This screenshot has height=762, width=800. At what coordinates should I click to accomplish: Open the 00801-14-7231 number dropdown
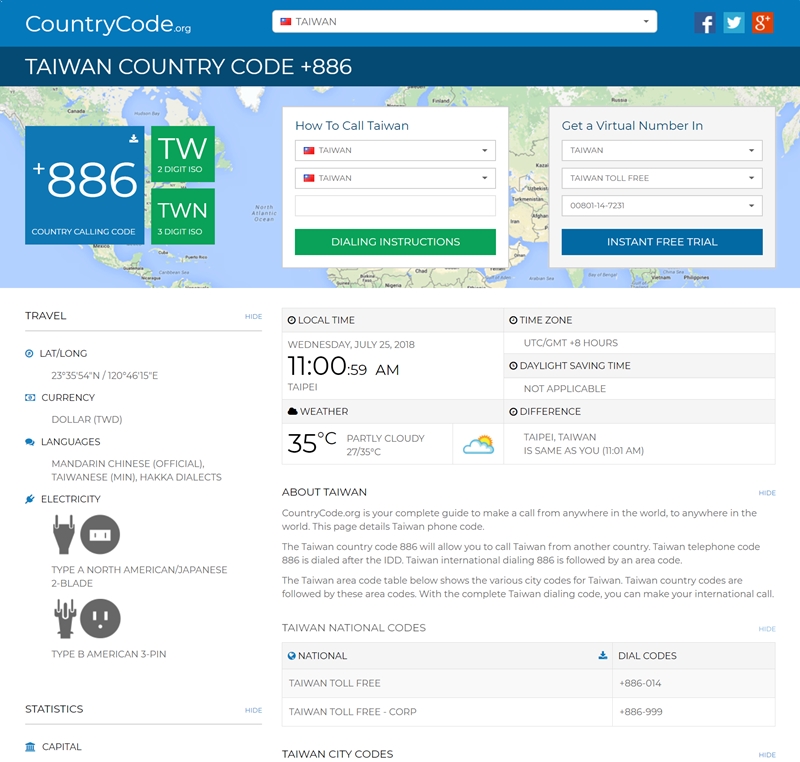[662, 206]
